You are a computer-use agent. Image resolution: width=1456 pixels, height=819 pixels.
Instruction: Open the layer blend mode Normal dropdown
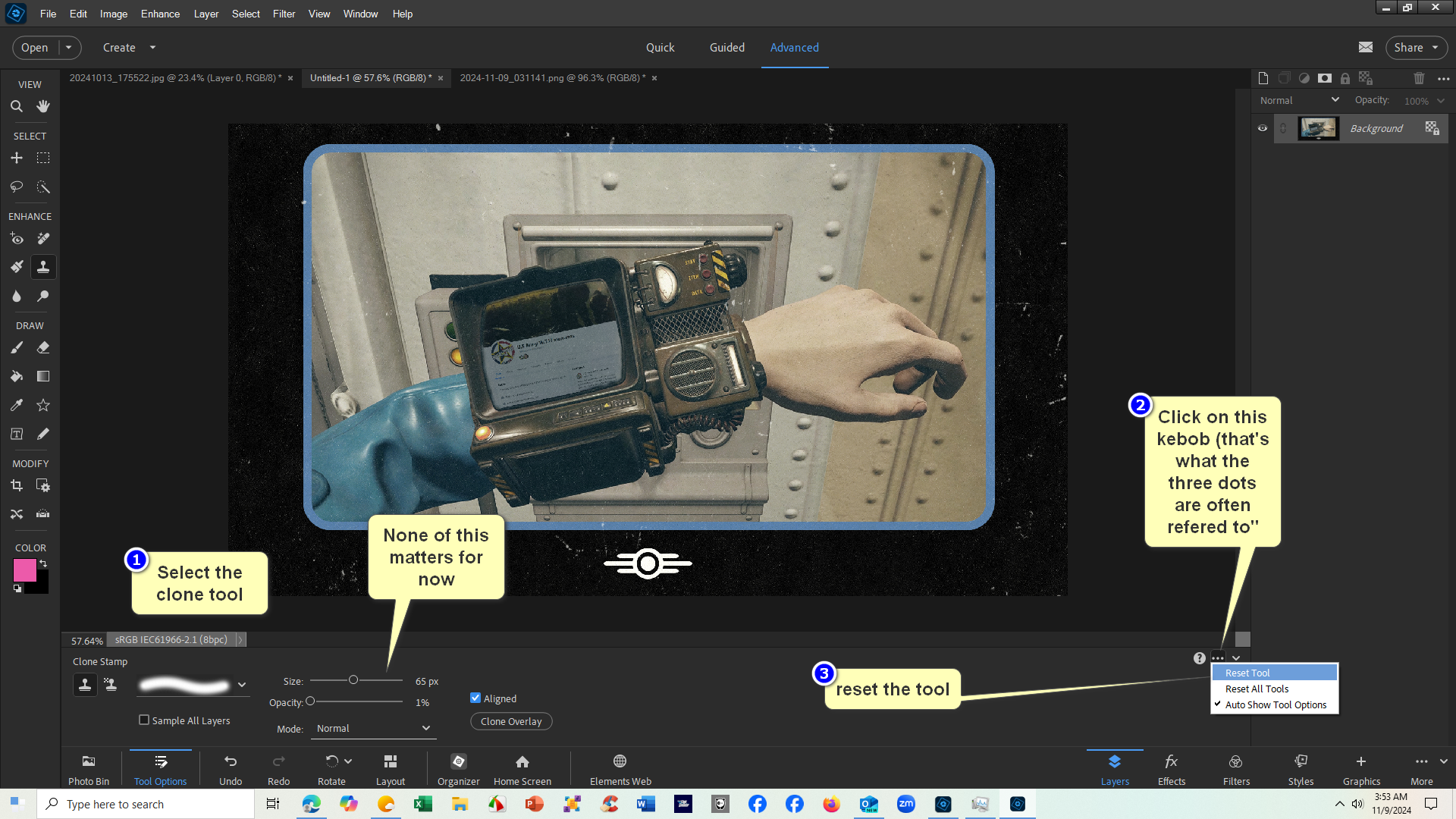[x=1299, y=100]
